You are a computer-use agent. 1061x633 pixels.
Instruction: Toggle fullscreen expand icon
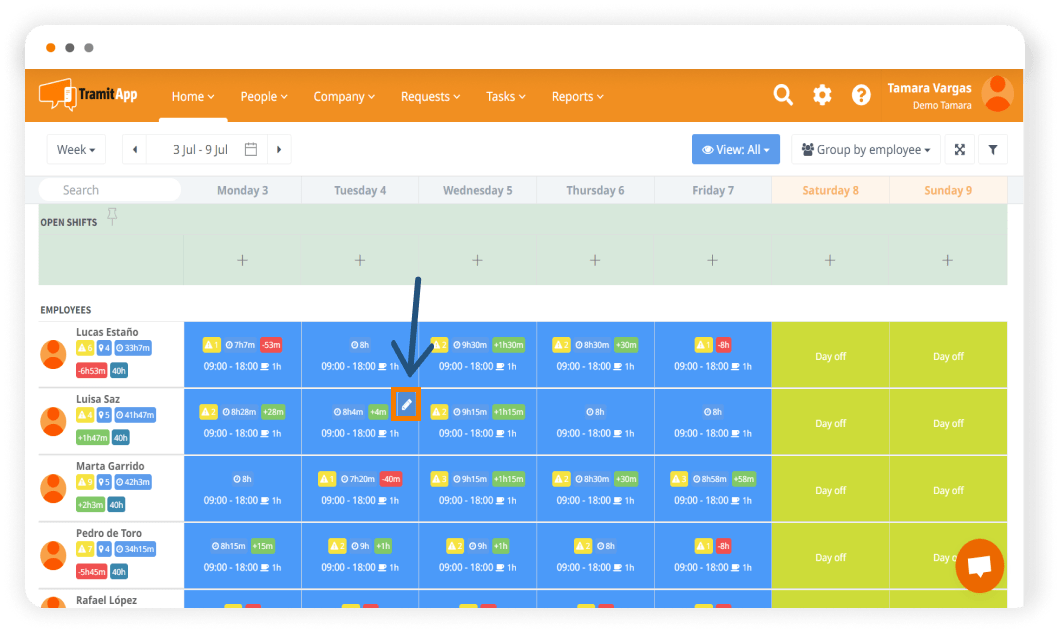point(960,150)
